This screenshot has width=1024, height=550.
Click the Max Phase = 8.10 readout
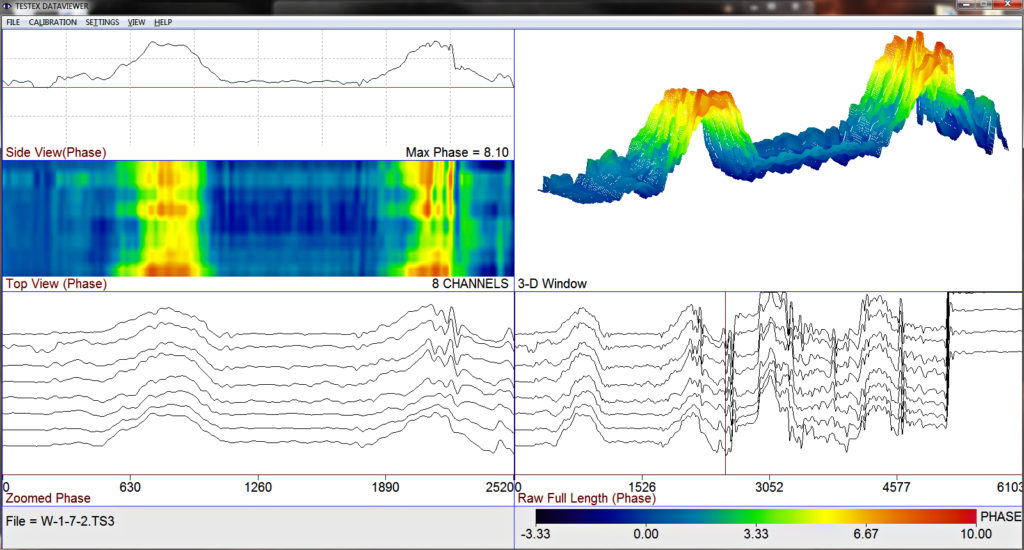(x=457, y=152)
